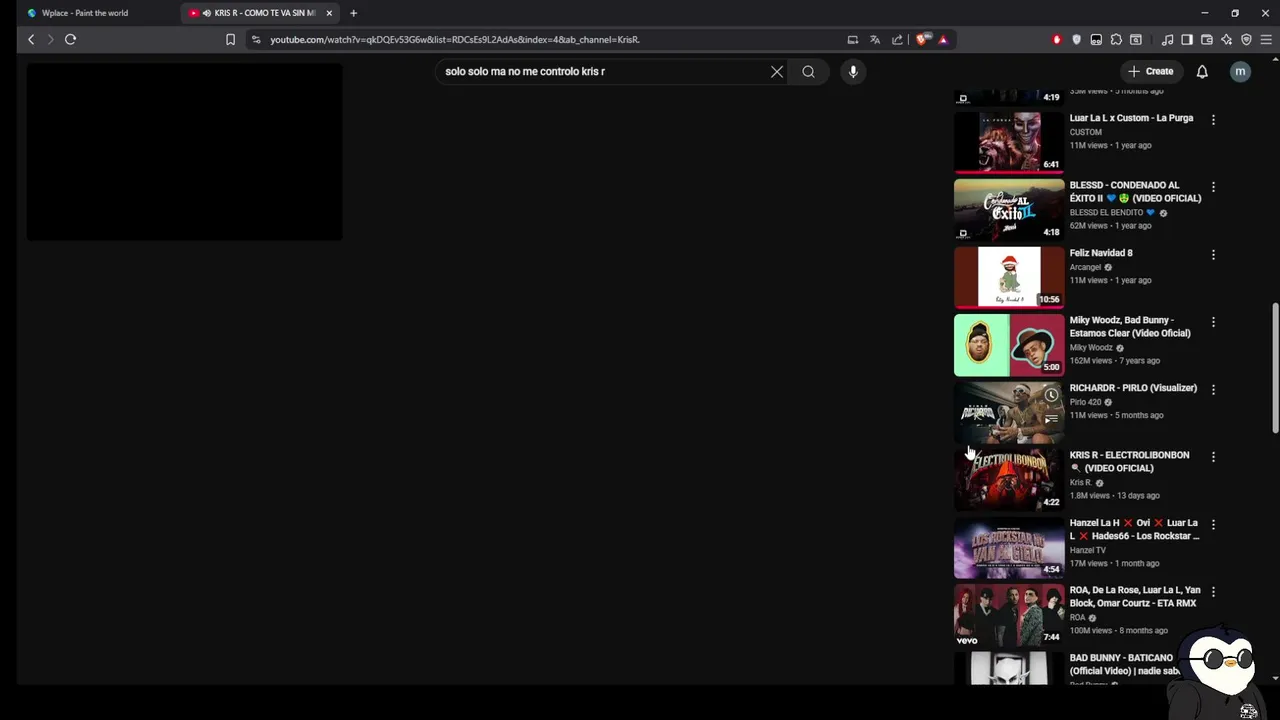Open the Brave Wallet icon

1207,39
